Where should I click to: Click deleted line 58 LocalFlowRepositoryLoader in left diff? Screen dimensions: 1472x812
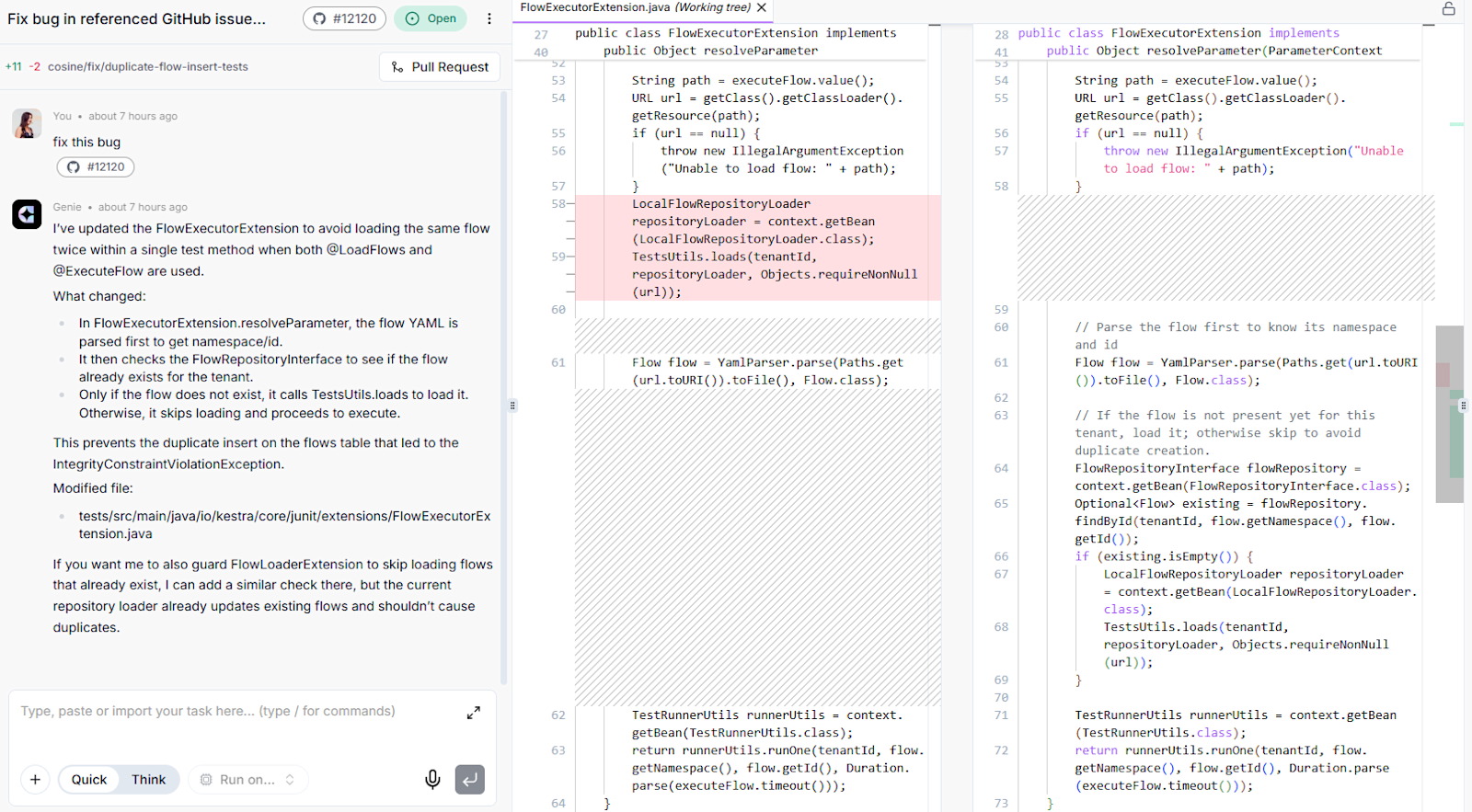coord(758,222)
